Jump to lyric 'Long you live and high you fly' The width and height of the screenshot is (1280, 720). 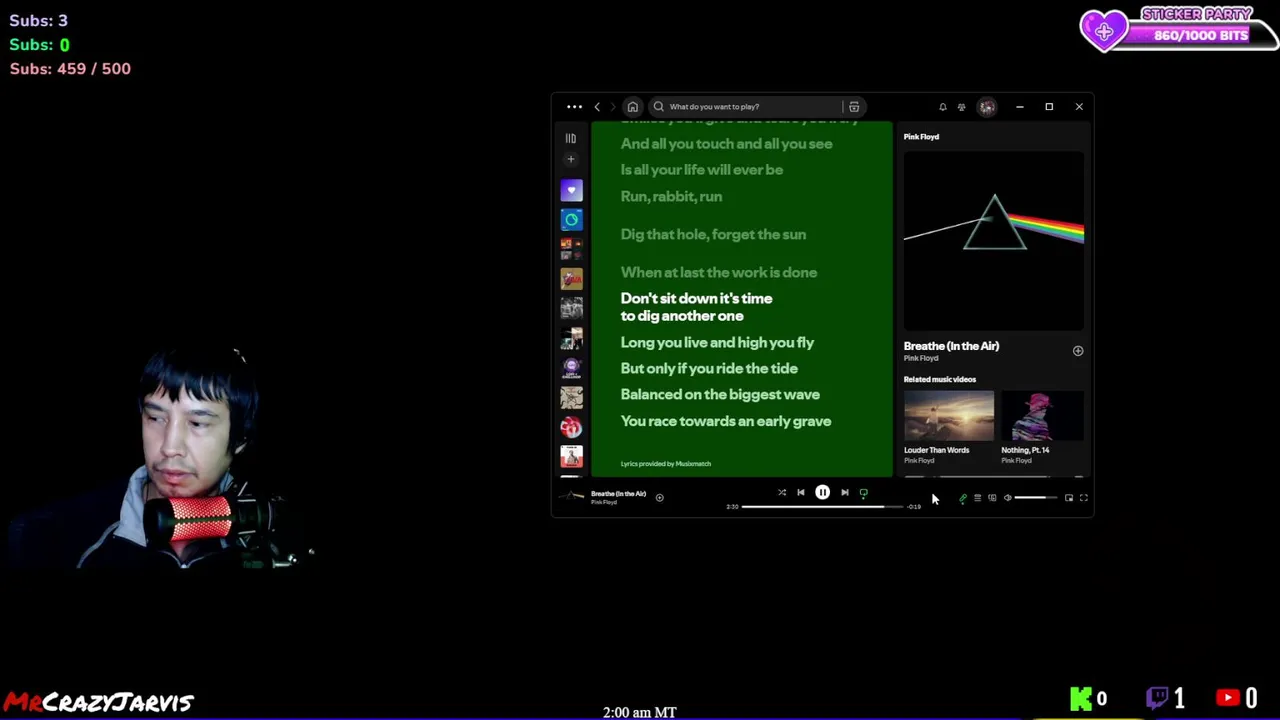tap(717, 343)
